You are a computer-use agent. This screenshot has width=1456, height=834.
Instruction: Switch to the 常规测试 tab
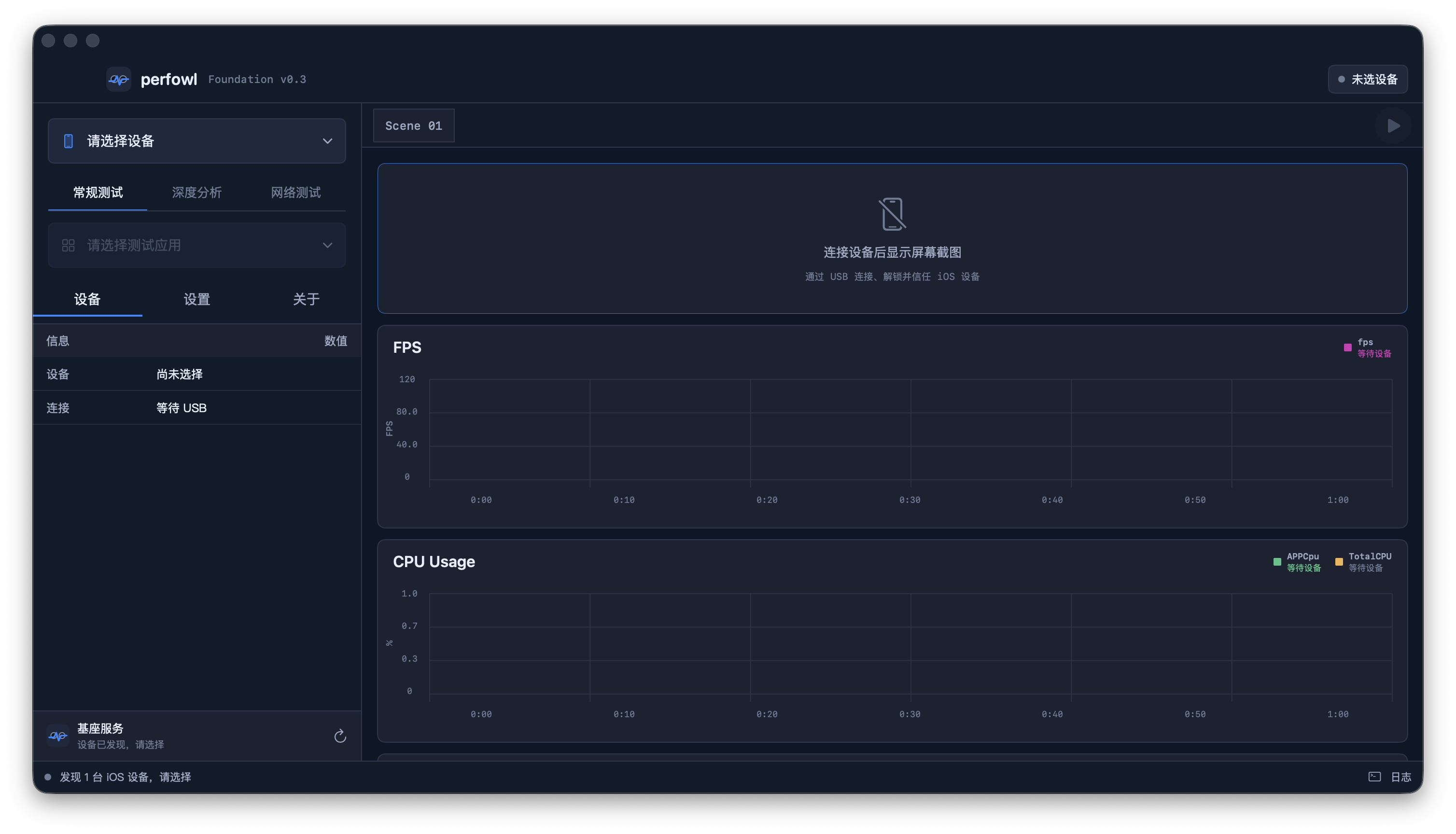pyautogui.click(x=98, y=193)
